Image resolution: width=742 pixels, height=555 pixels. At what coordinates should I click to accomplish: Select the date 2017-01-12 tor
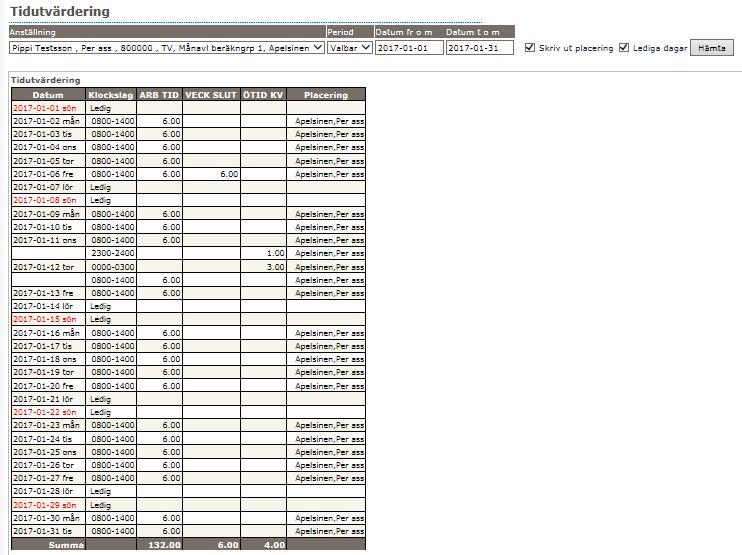[44, 267]
